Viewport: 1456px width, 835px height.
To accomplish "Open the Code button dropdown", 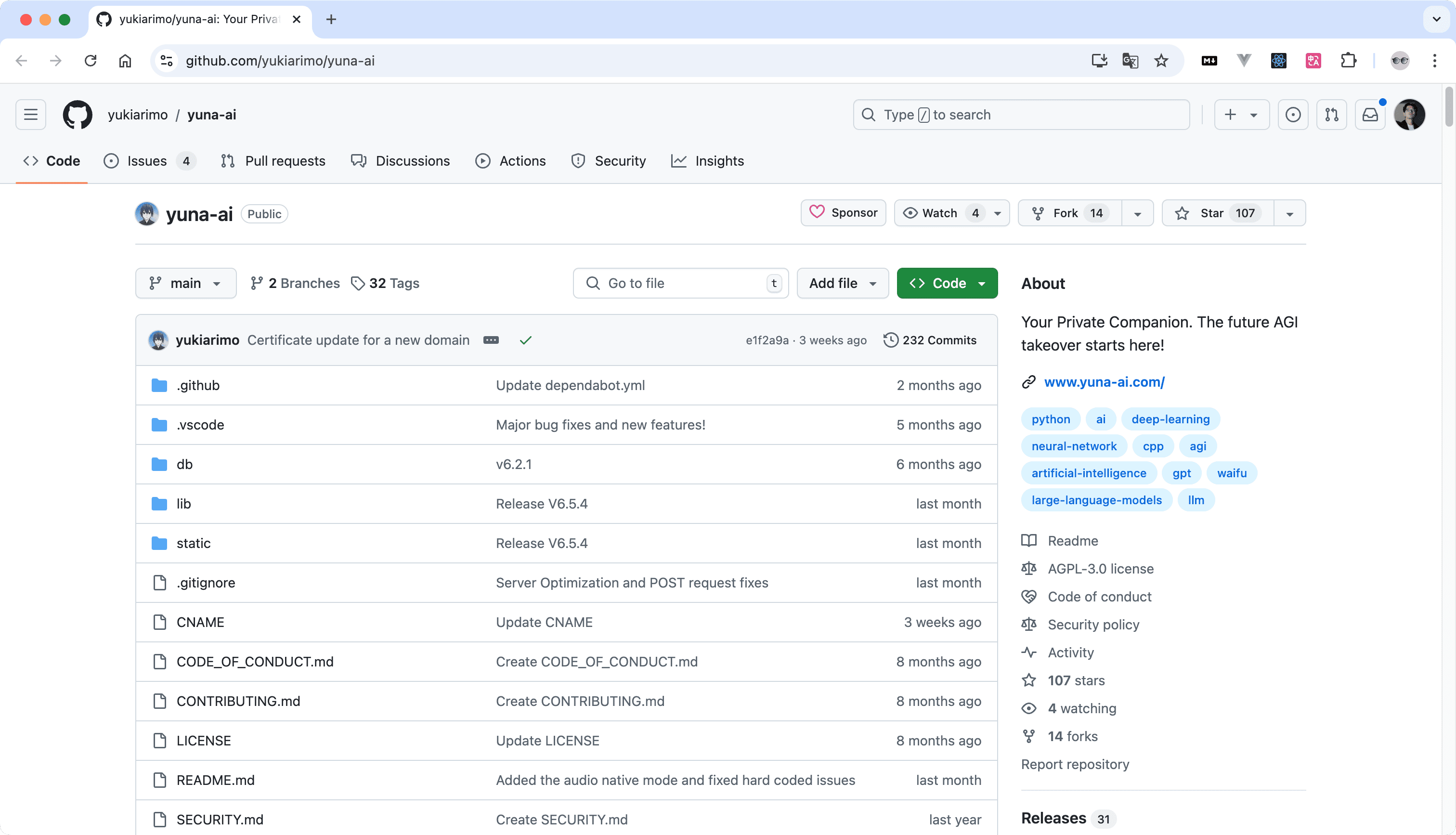I will pyautogui.click(x=981, y=283).
